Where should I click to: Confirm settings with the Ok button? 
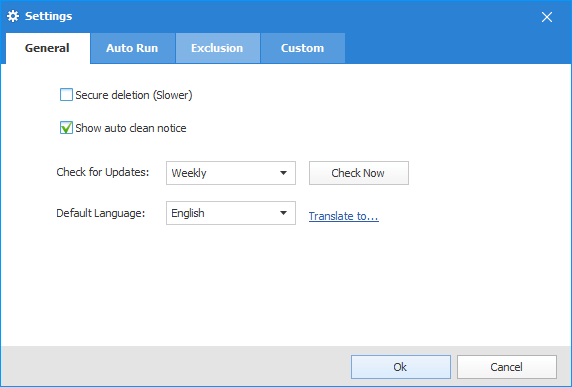401,367
